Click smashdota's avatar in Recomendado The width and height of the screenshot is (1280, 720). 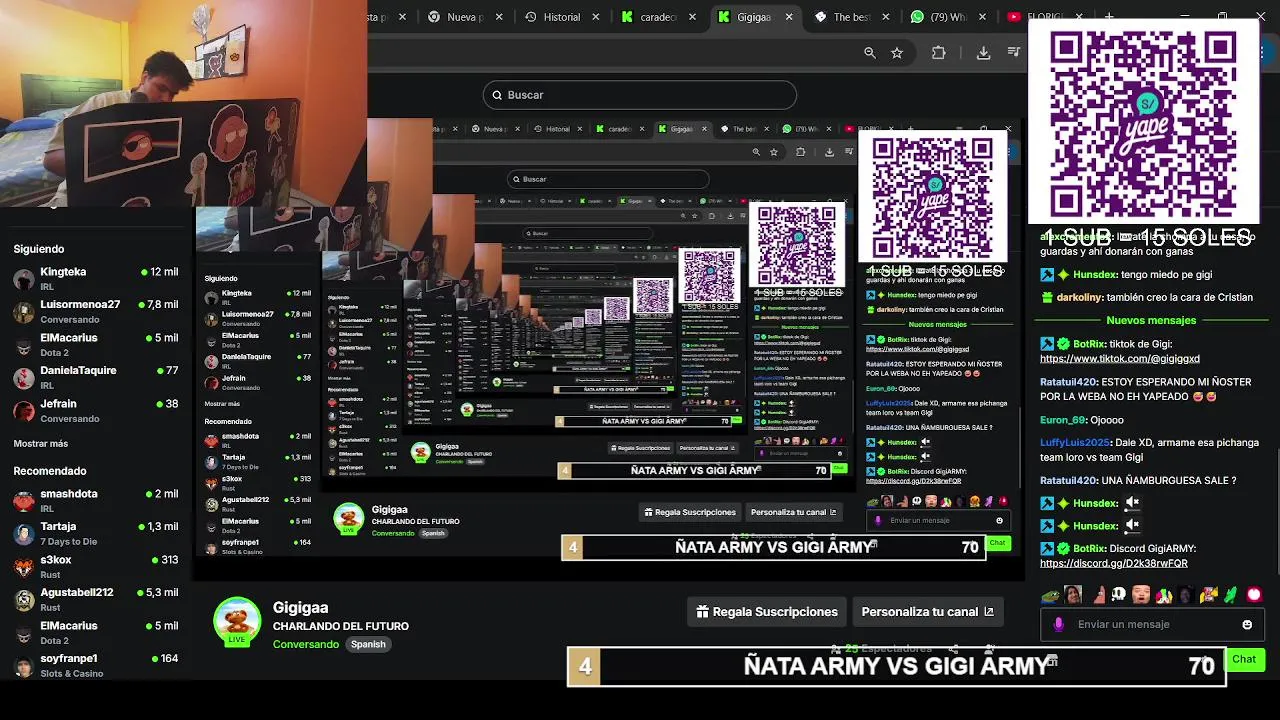coord(24,501)
